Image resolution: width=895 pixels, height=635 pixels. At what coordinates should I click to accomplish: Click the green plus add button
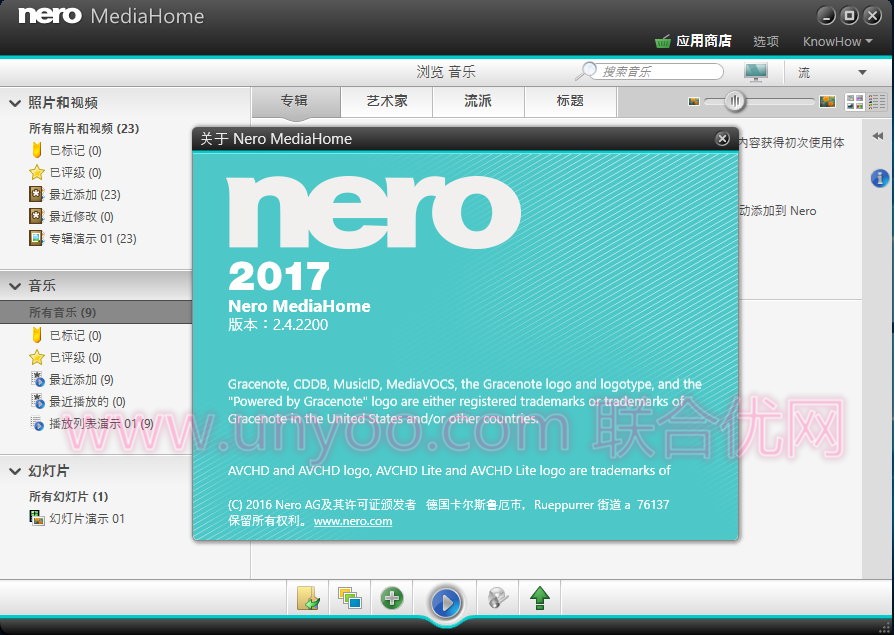pos(392,598)
